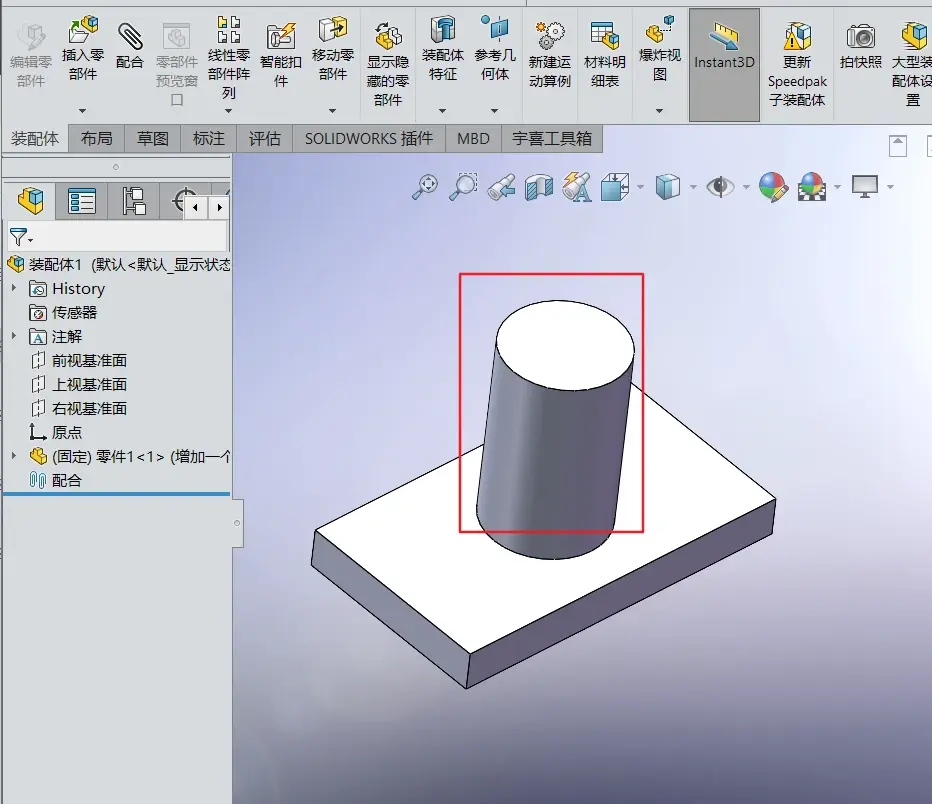Open dropdown arrow under 参考几何体
This screenshot has width=932, height=804.
[x=495, y=111]
